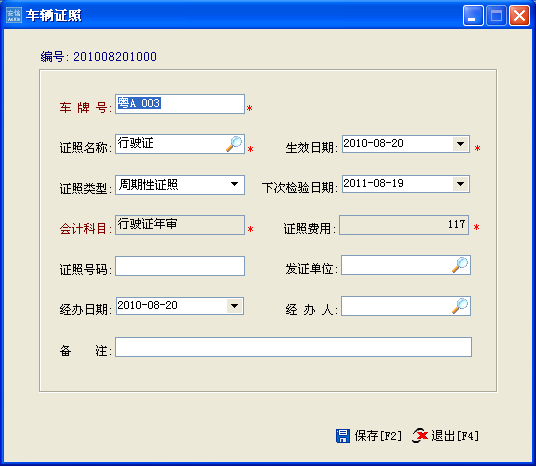Screen dimensions: 536x467
Task: Open the 生效日期 date dropdown arrow
Action: [460, 144]
